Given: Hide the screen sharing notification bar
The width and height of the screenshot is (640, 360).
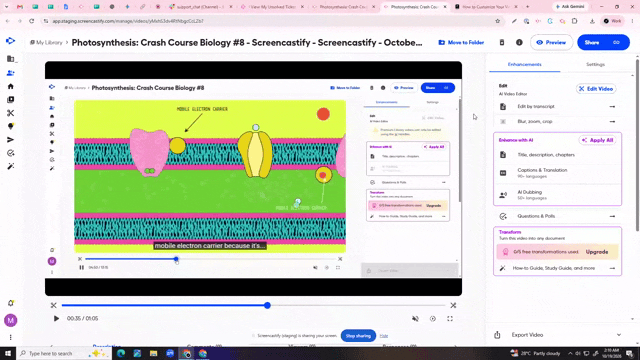Looking at the screenshot, I should pyautogui.click(x=384, y=336).
